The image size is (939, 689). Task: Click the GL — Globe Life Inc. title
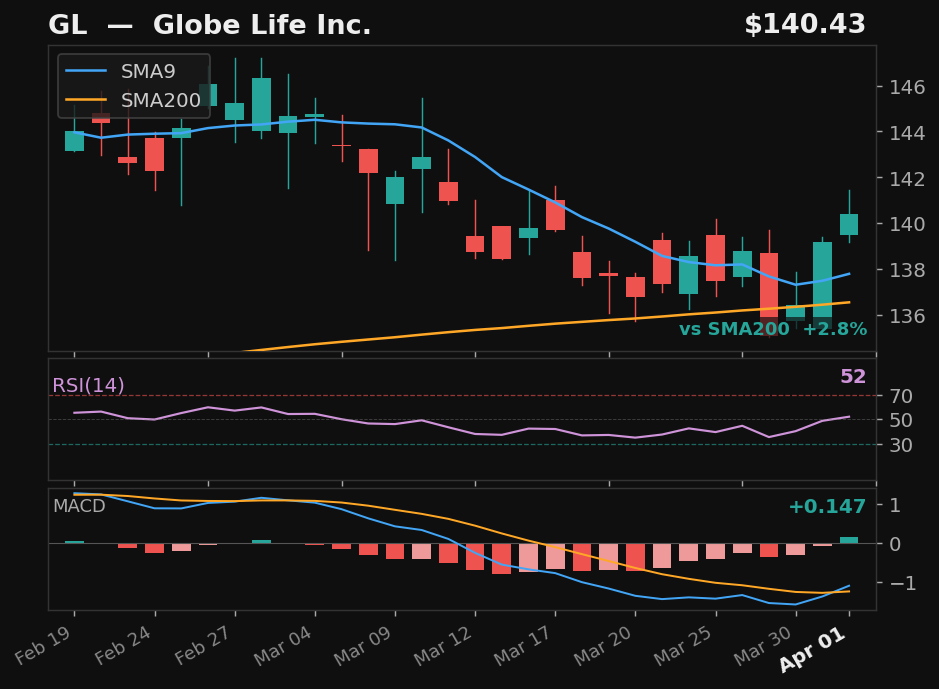click(x=209, y=26)
